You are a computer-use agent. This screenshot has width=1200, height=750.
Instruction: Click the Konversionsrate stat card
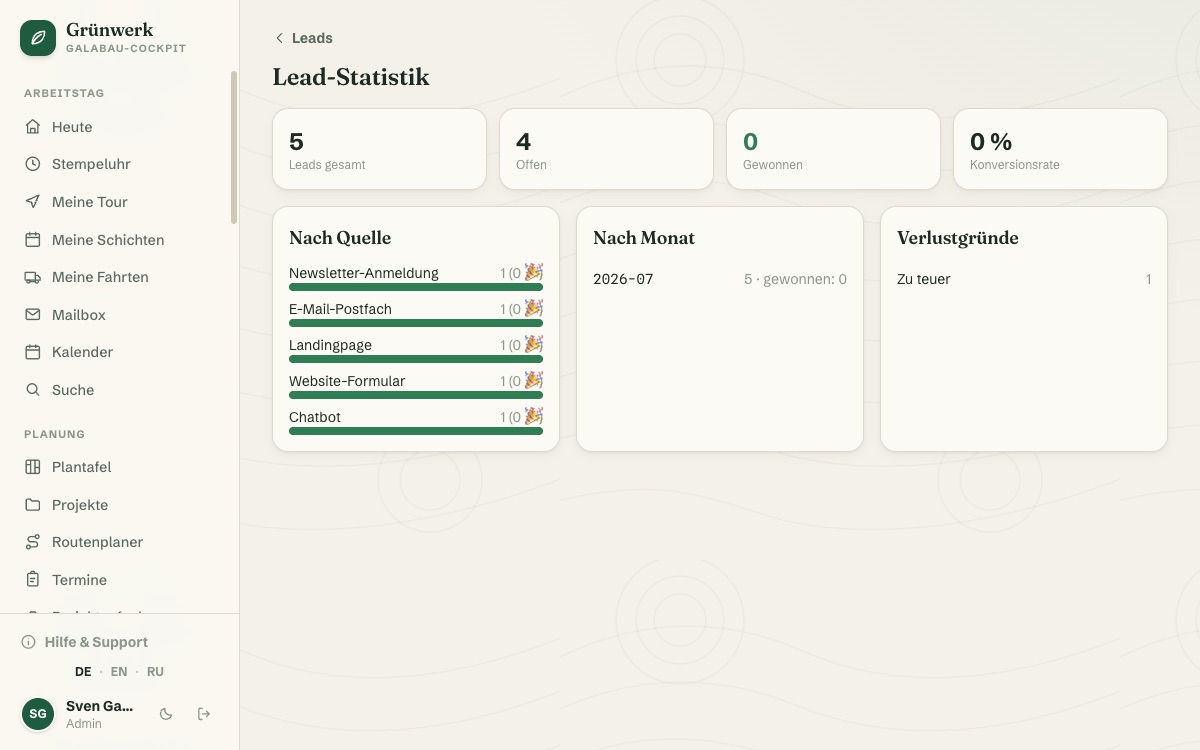tap(1060, 149)
